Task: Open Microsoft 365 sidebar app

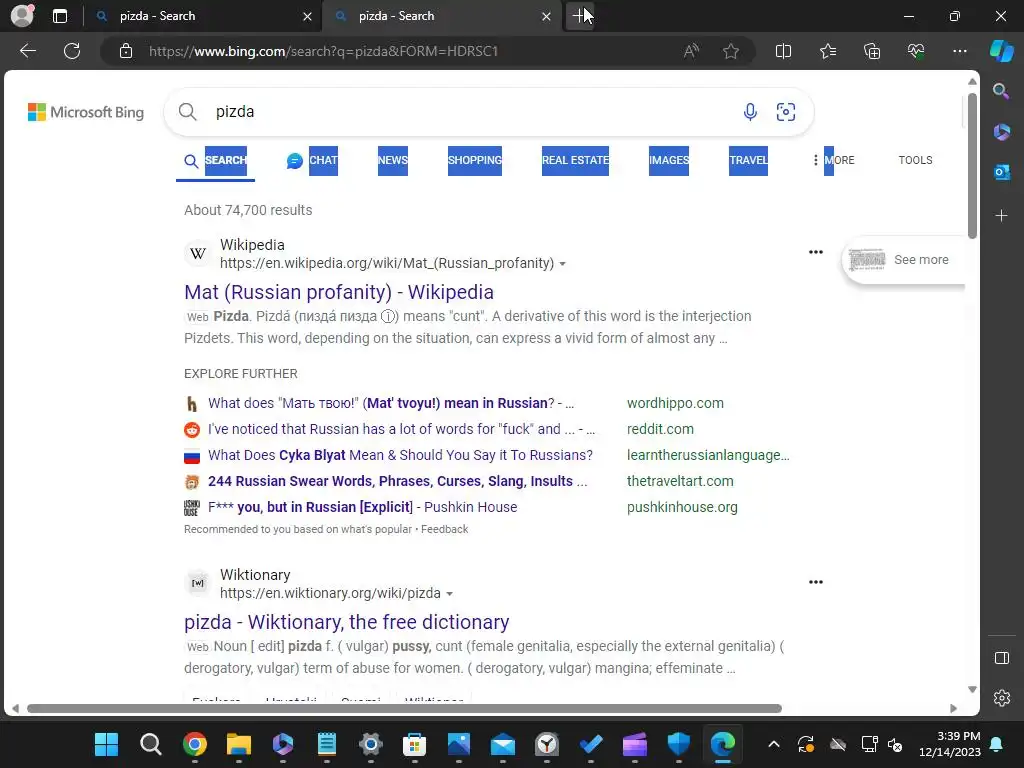Action: 1001,132
